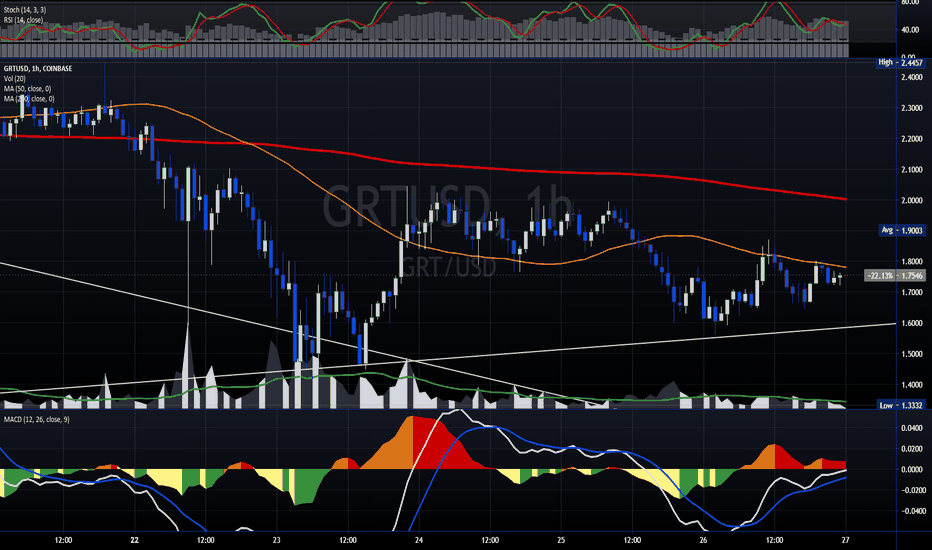Click the 1.7000 price axis value
This screenshot has width=932, height=550.
912,293
